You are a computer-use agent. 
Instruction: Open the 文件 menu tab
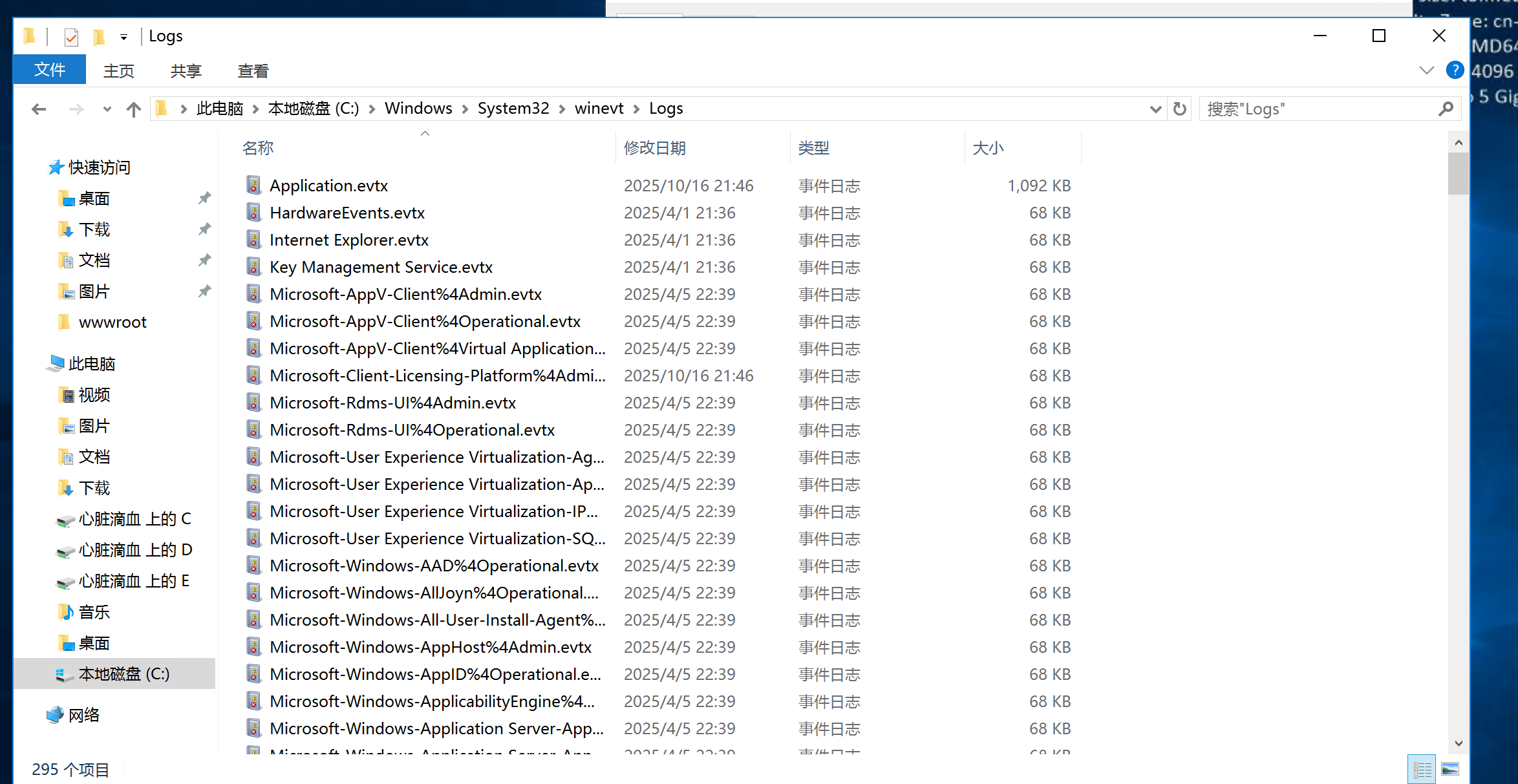click(50, 70)
